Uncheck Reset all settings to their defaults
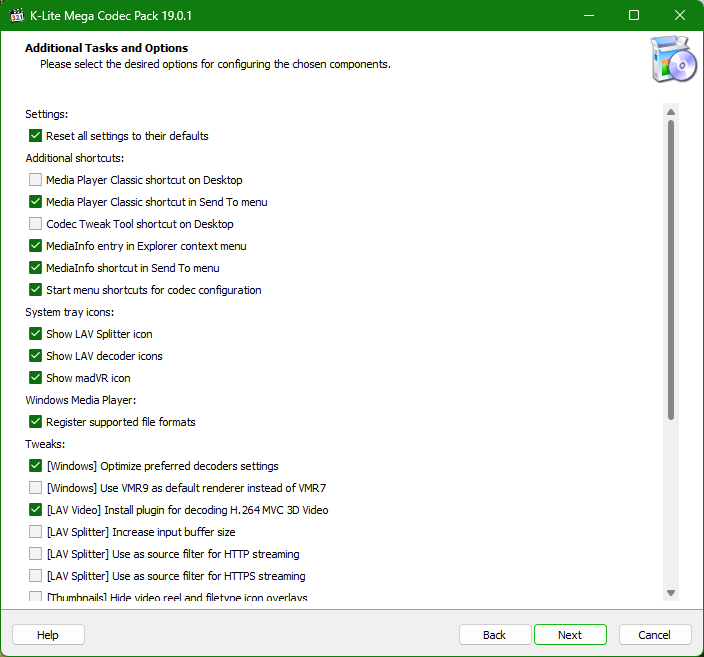Screen dimensions: 704x657 coord(35,136)
